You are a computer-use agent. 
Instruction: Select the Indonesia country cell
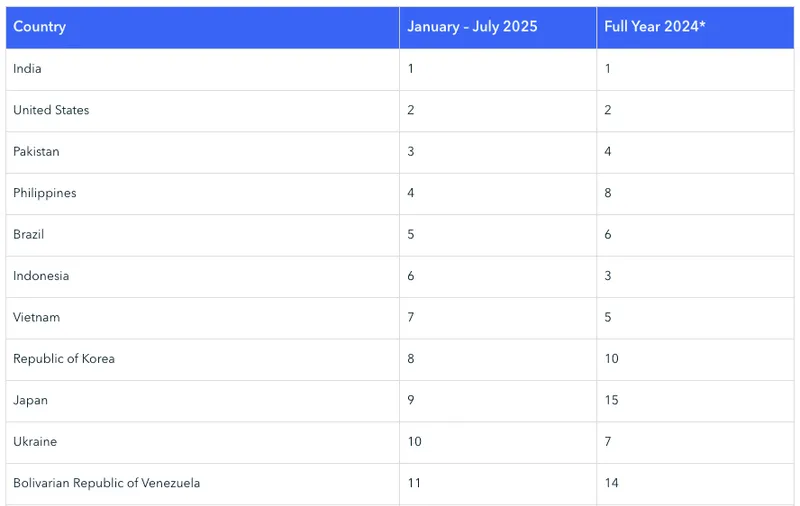pyautogui.click(x=41, y=276)
